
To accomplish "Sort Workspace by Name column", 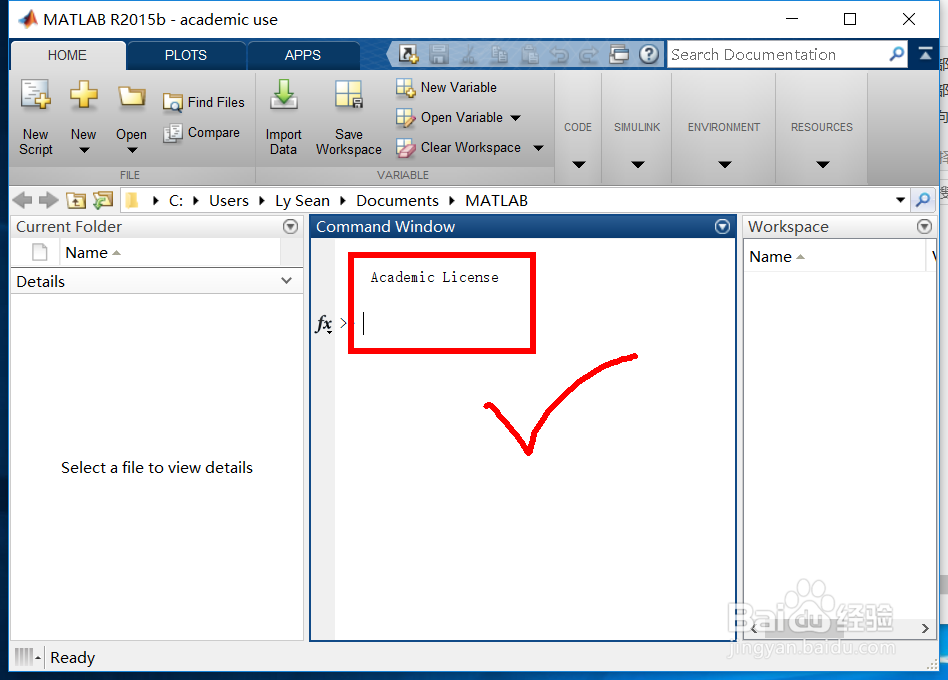I will click(834, 257).
